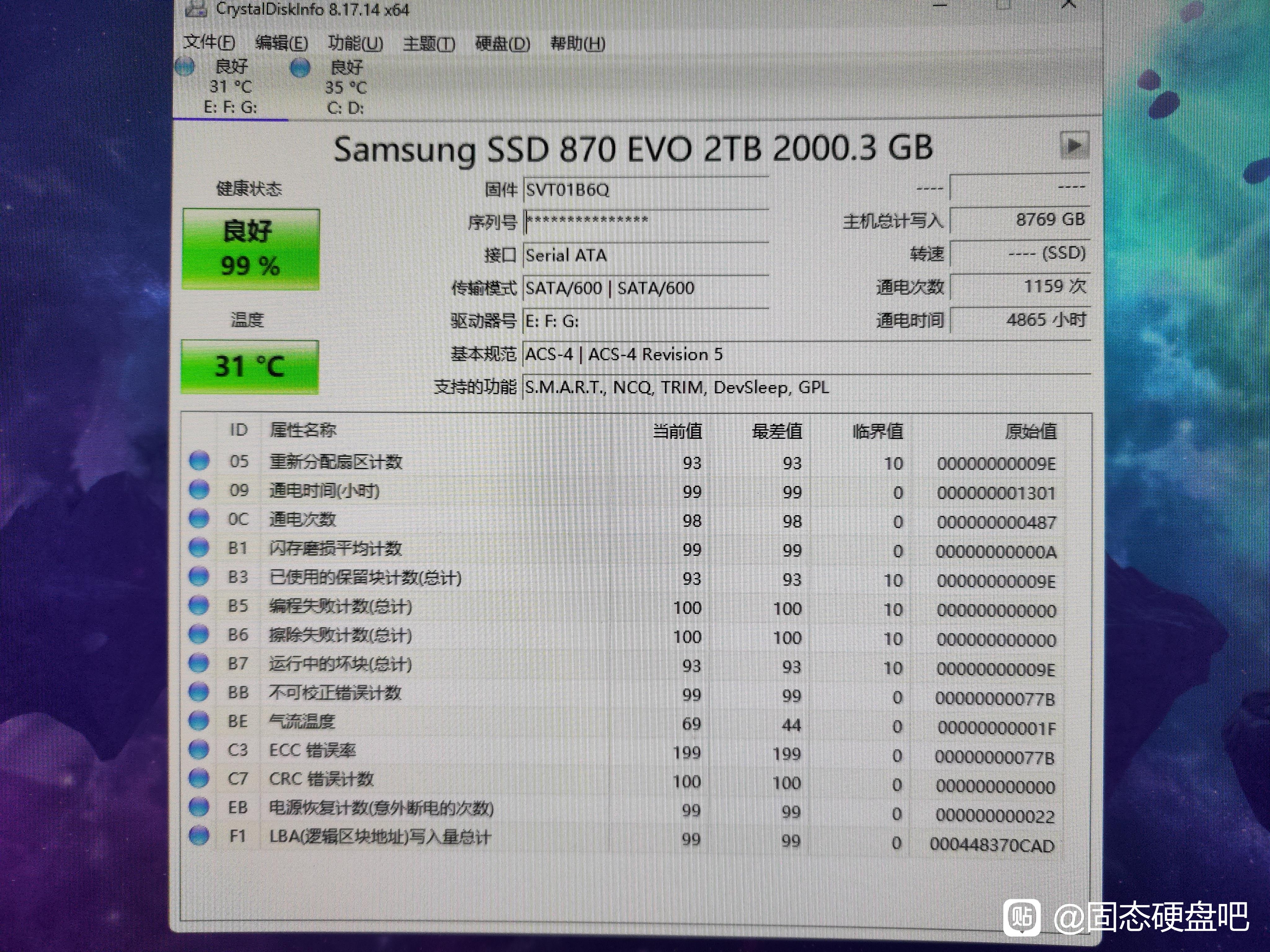Click the good status orb above E: F: G:
The width and height of the screenshot is (1270, 952).
point(185,67)
